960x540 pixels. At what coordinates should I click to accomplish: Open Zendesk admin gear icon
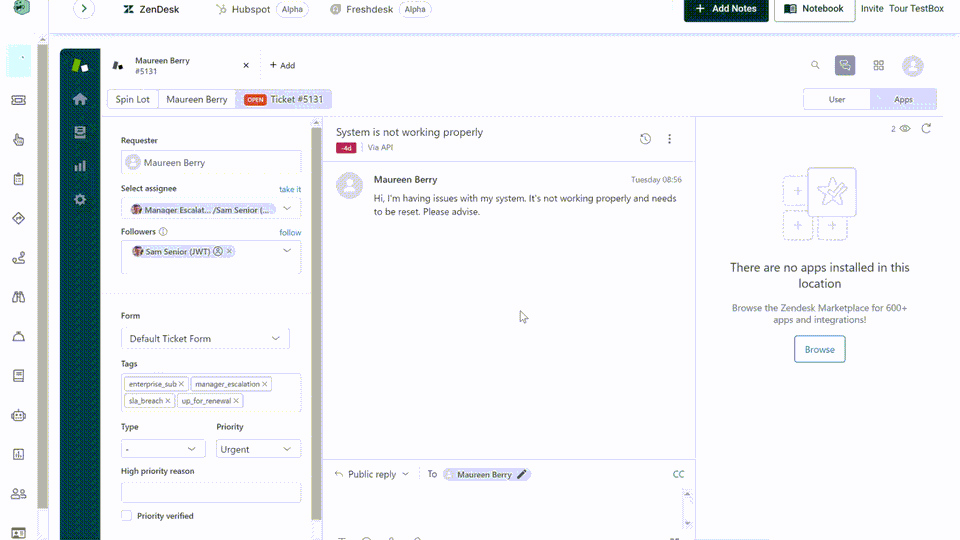click(80, 200)
